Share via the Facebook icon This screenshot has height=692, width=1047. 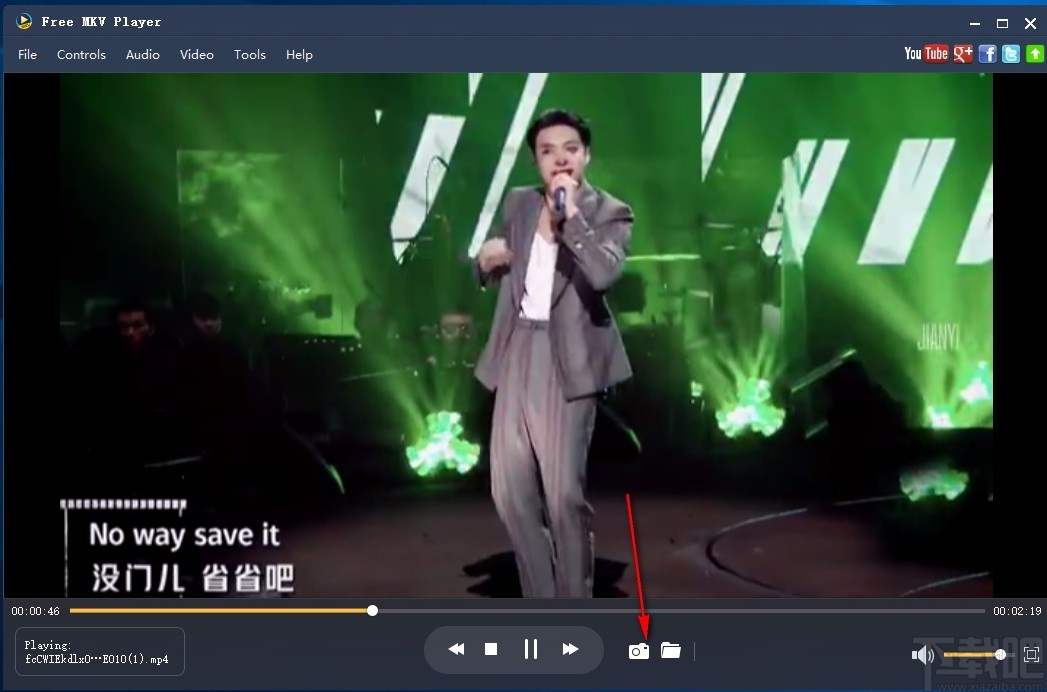987,54
